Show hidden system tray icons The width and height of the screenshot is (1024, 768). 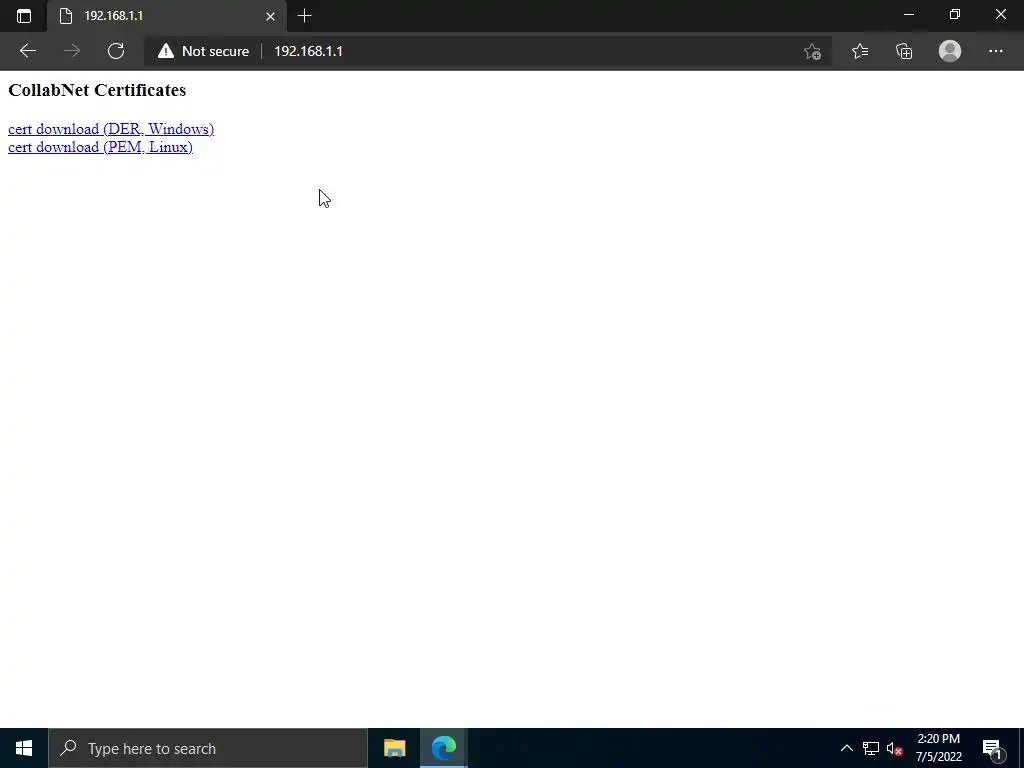[x=846, y=748]
